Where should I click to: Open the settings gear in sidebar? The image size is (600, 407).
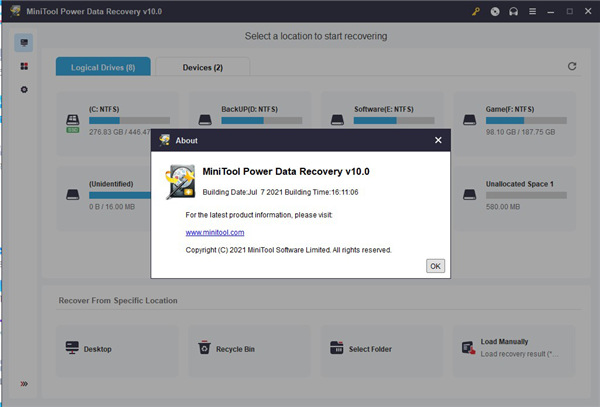(x=24, y=89)
